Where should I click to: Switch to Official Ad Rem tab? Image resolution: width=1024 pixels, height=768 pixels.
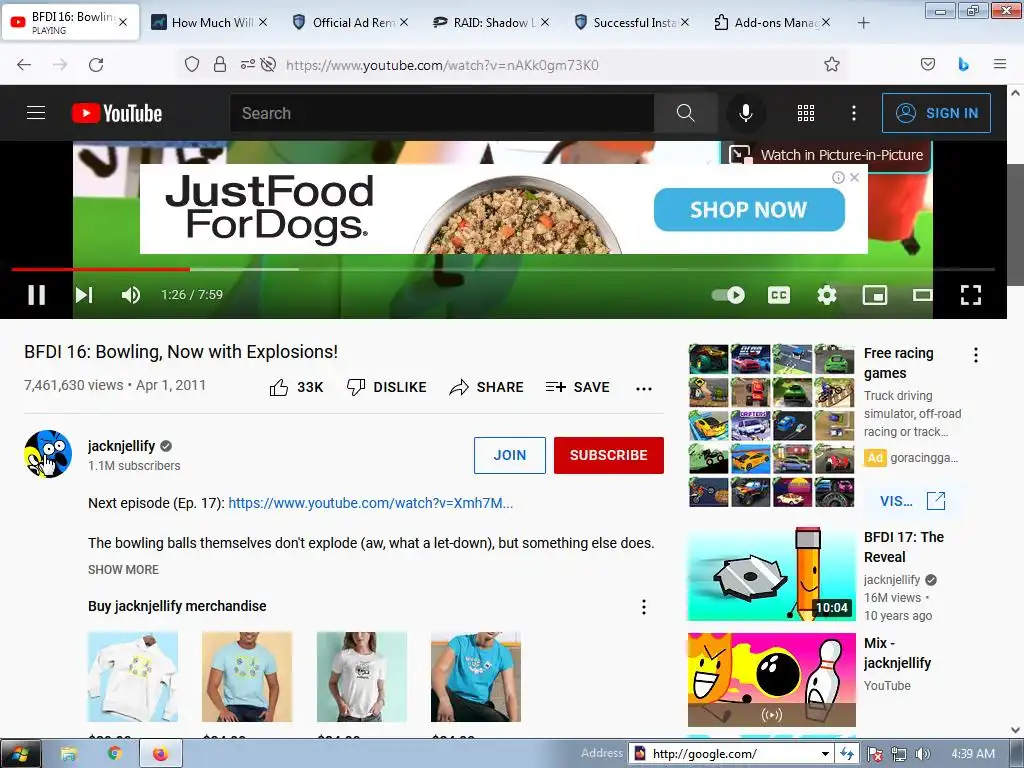352,23
